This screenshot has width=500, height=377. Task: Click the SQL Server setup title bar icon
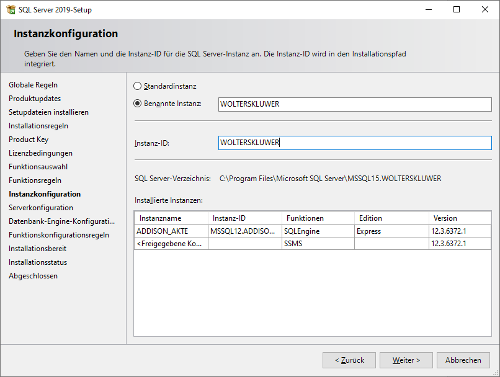tap(11, 10)
